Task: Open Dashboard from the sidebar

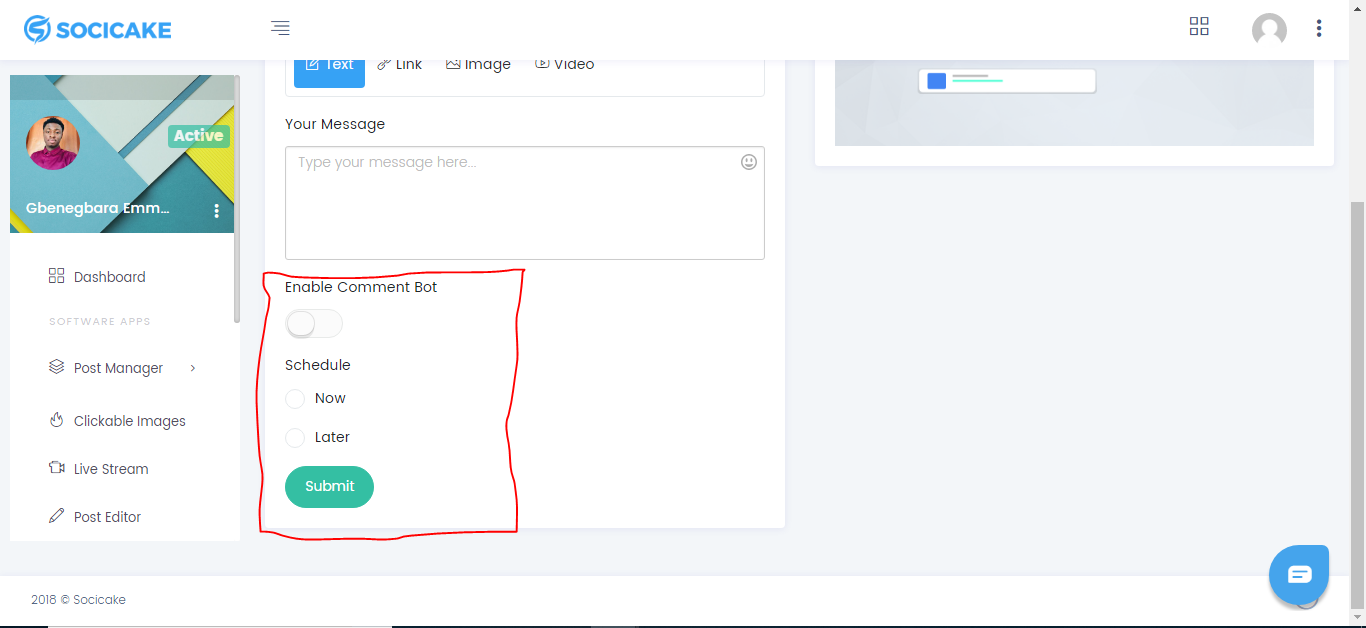Action: [110, 277]
